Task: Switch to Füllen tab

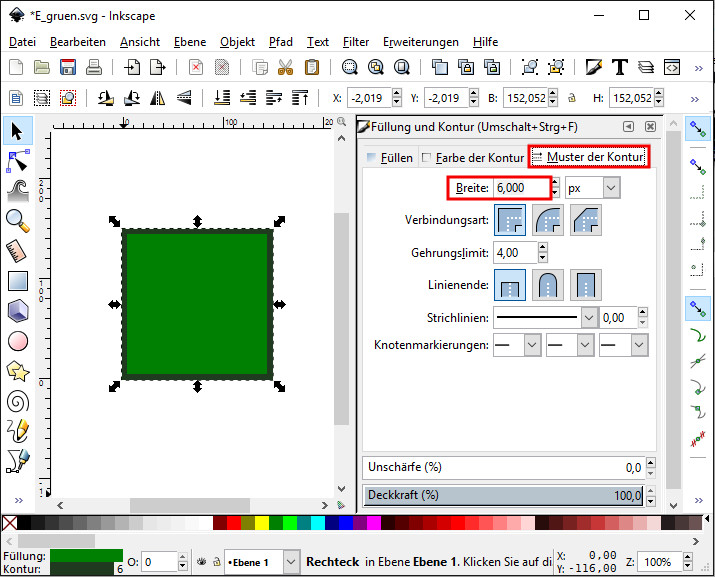Action: [x=390, y=158]
